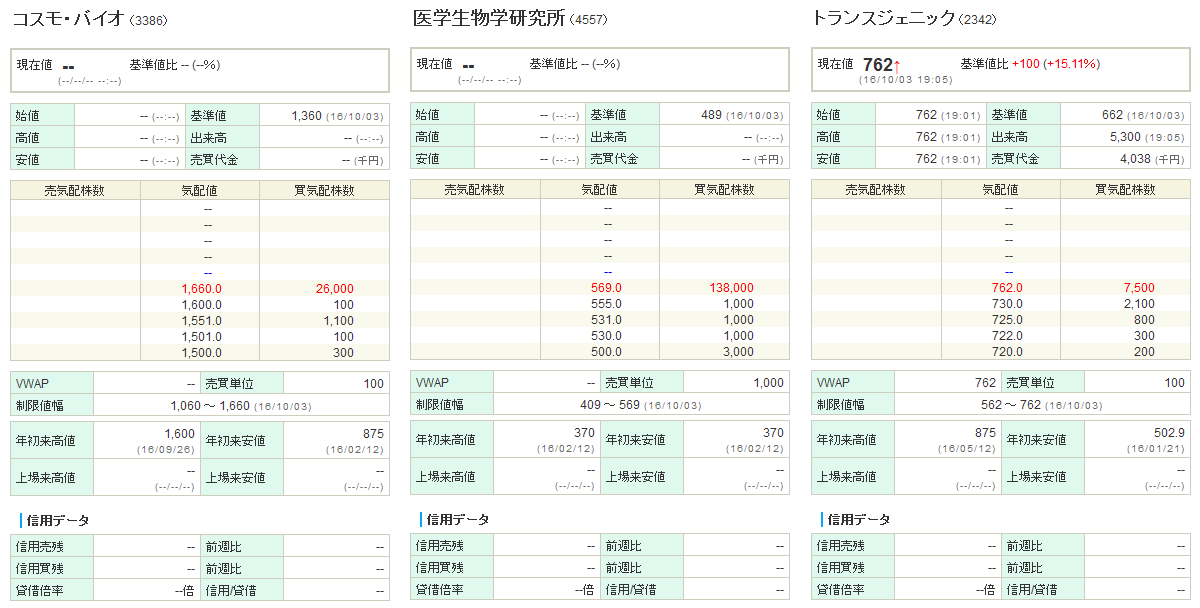Click トランスジェニック trading value 4,038
This screenshot has width=1200, height=608.
1136,159
